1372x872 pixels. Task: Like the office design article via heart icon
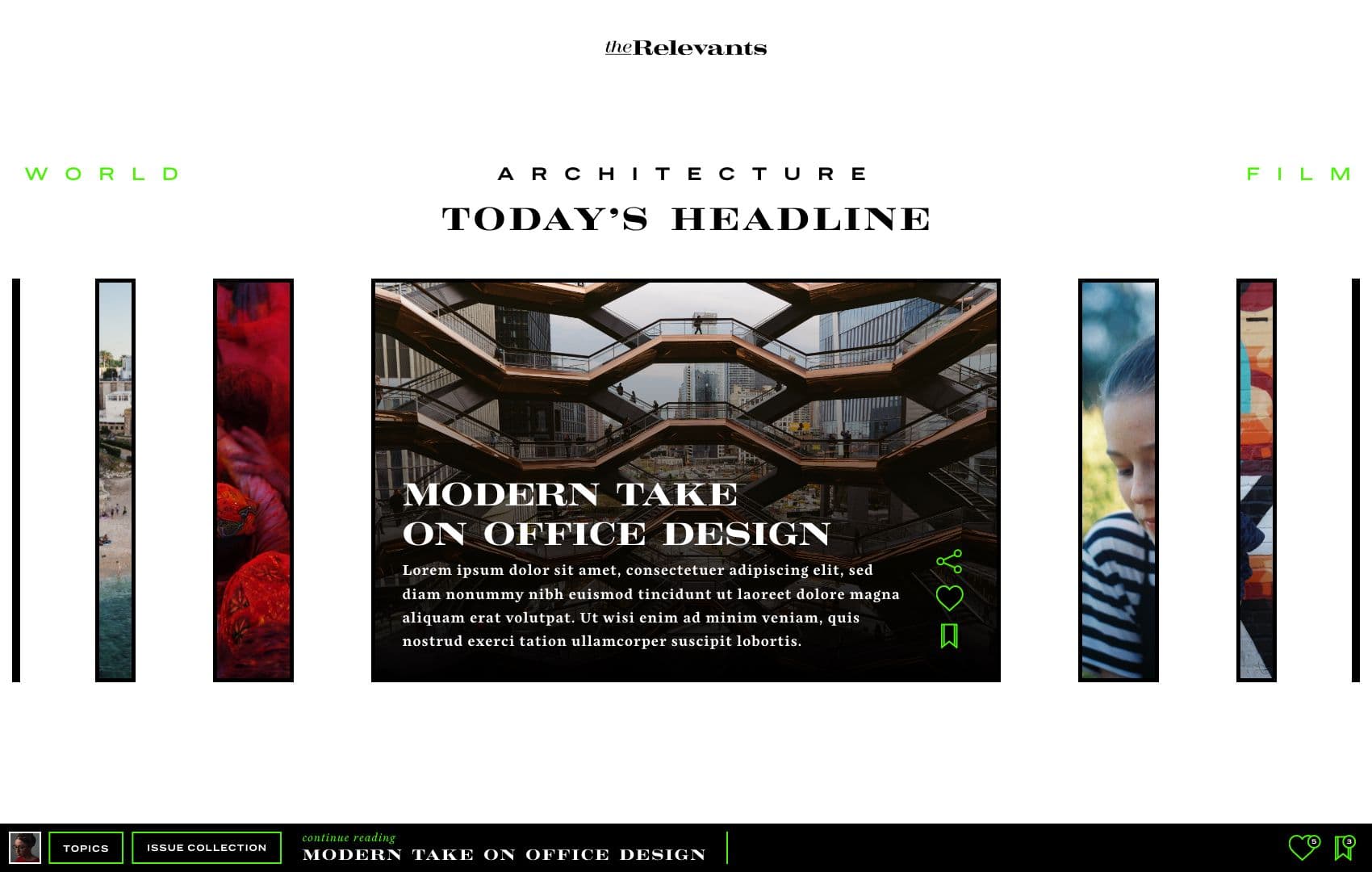949,596
